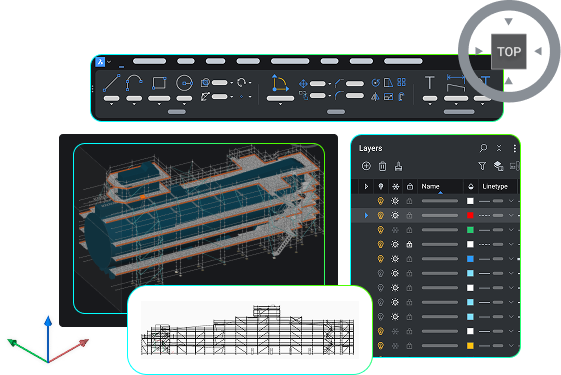Open the Line tool dropdown arrow
Screen dimensions: 561x375
[x=111, y=104]
